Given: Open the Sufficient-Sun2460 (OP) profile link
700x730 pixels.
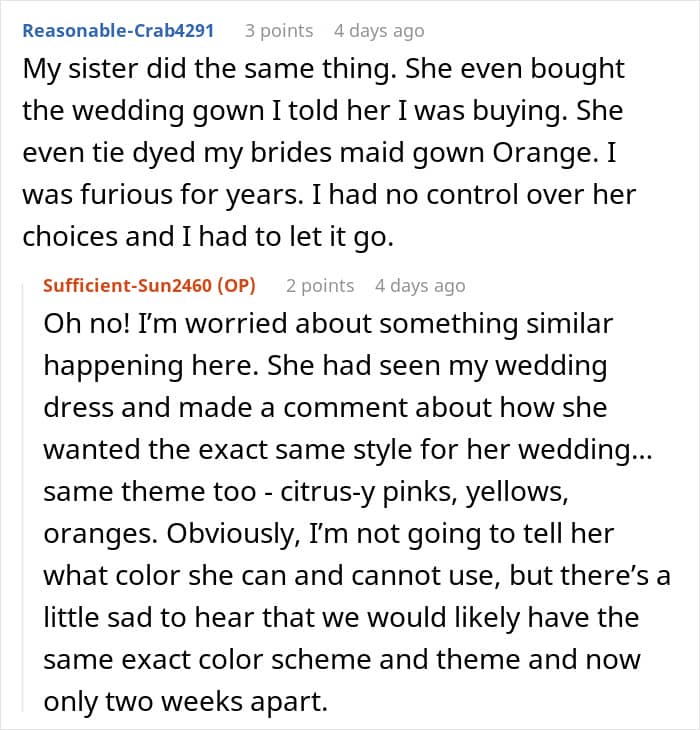Looking at the screenshot, I should click(x=149, y=285).
